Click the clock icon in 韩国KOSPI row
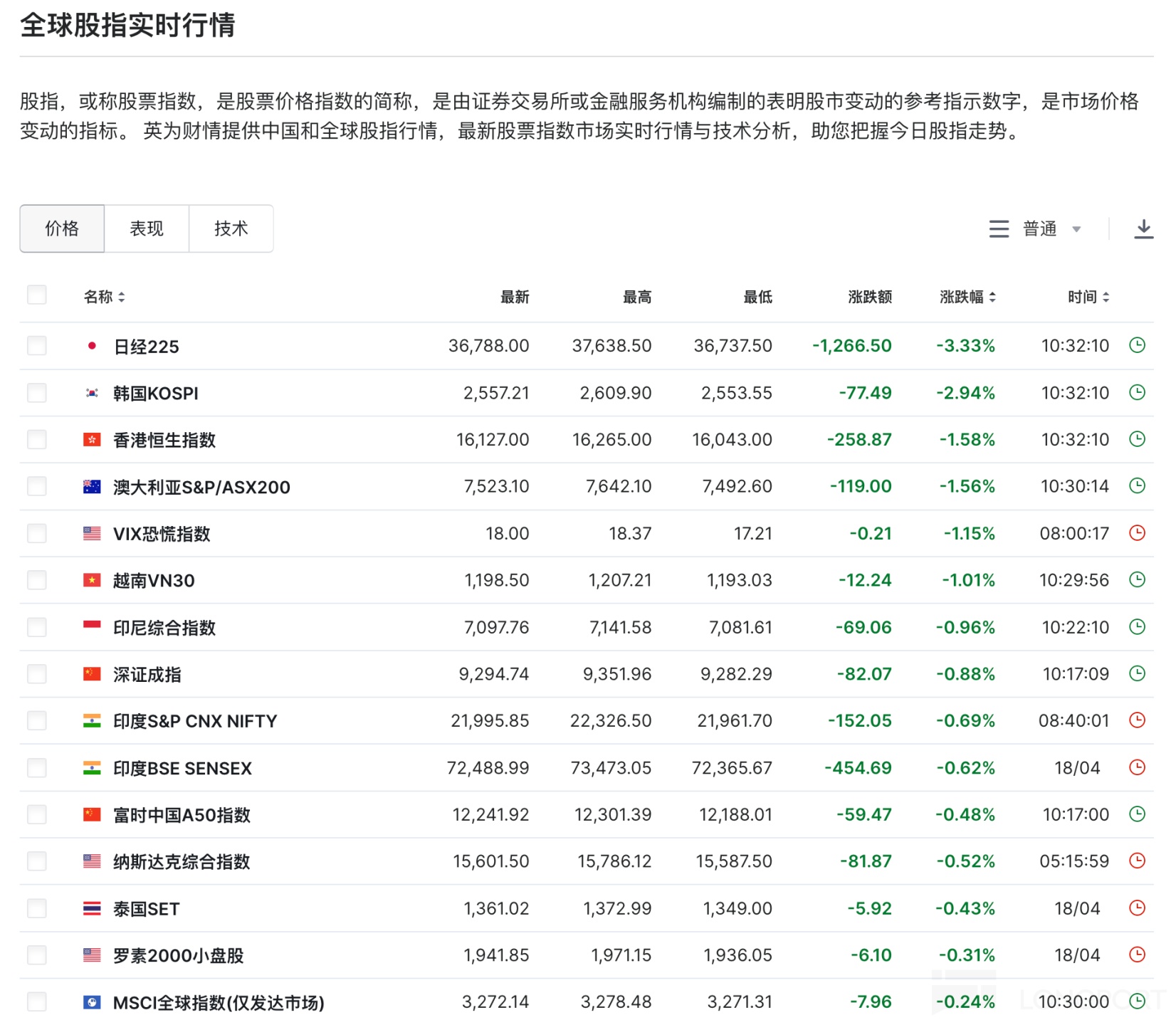 1137,392
